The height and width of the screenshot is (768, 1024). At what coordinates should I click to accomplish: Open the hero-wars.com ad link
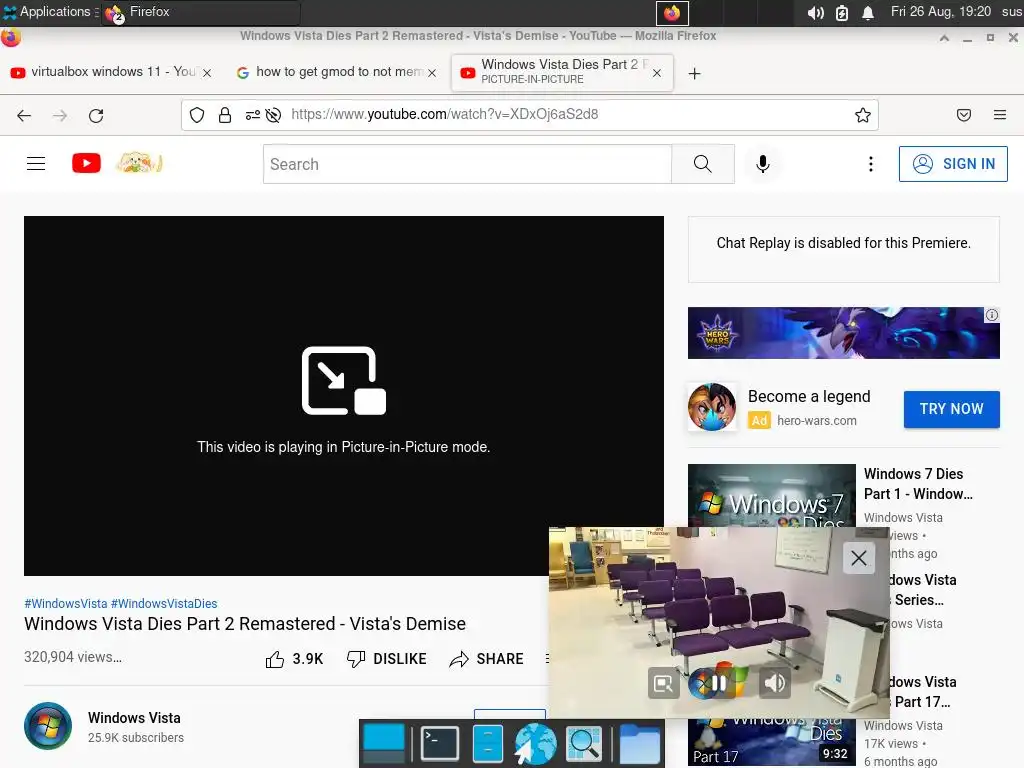817,421
